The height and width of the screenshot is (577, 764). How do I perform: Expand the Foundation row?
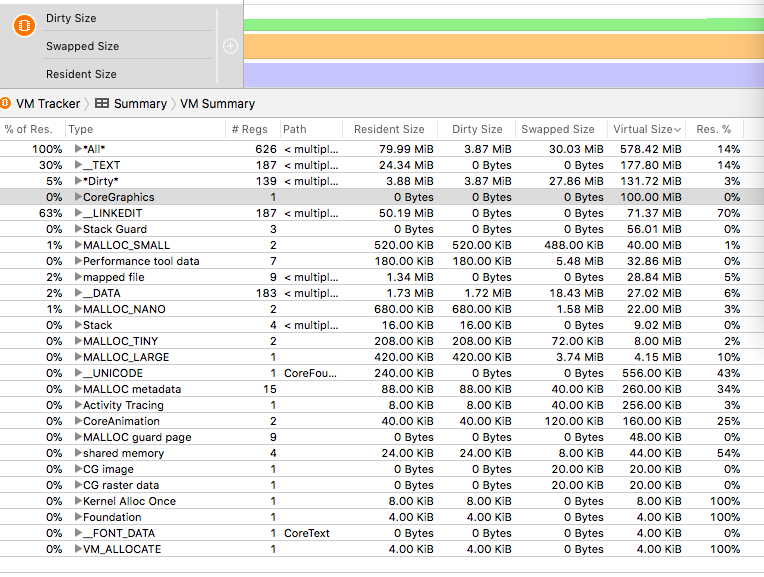[78, 517]
